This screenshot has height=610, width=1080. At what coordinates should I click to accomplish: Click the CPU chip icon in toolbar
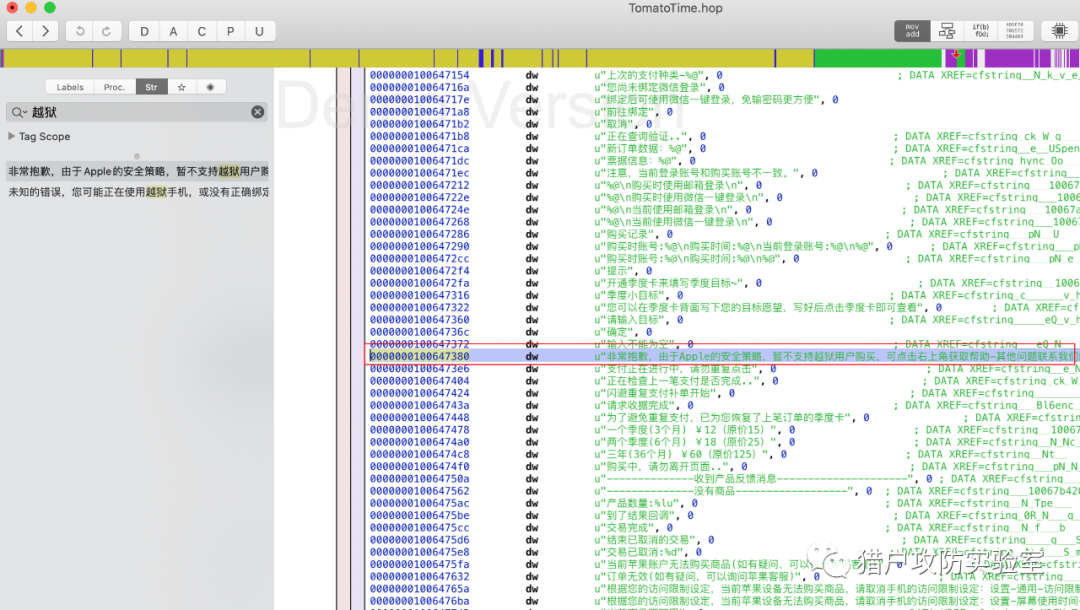1056,31
